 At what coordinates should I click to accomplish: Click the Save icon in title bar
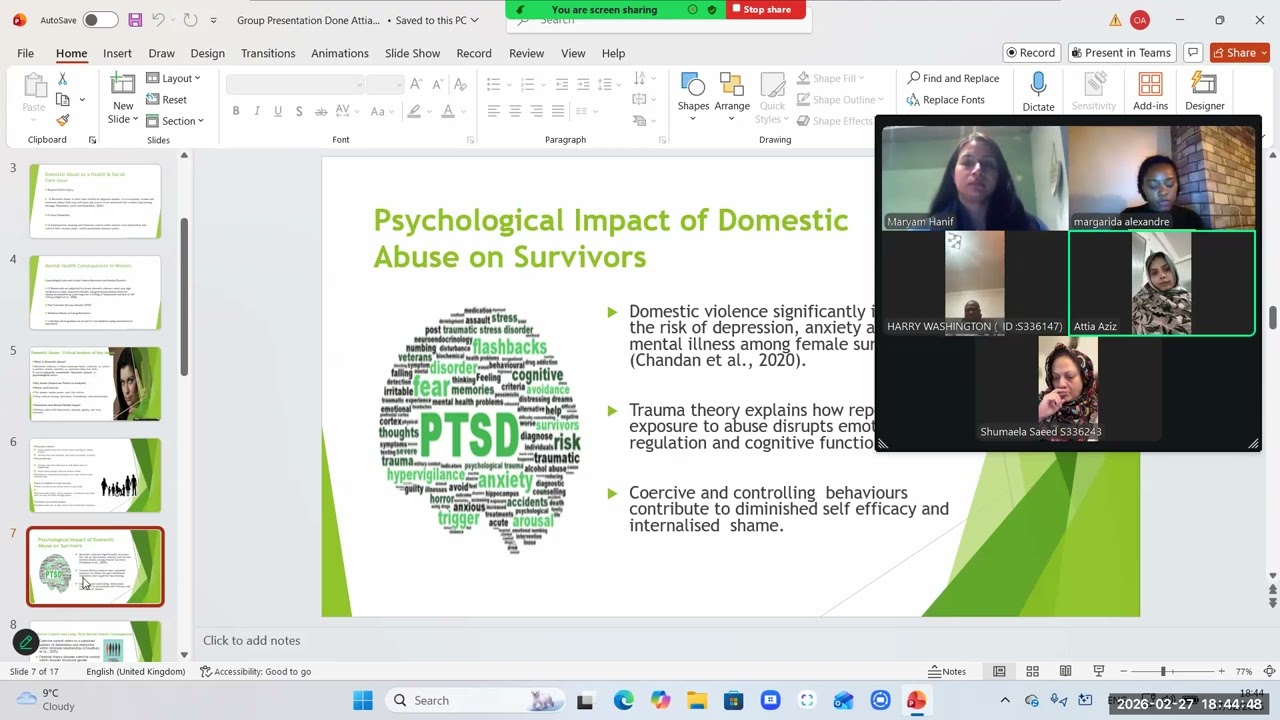coord(135,20)
